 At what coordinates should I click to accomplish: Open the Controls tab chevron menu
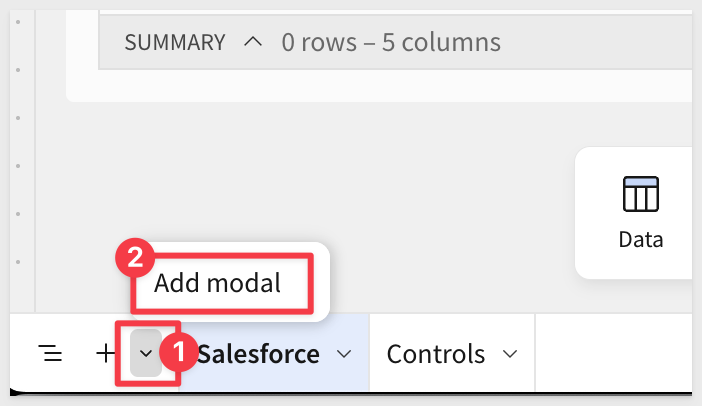coord(510,354)
